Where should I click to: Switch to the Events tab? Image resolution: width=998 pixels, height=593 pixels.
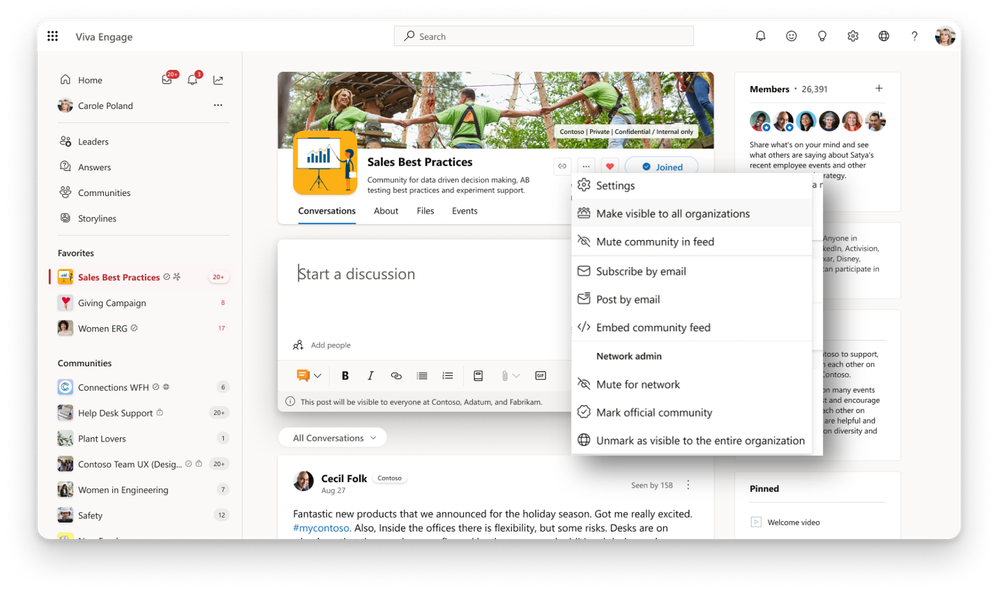pyautogui.click(x=465, y=211)
